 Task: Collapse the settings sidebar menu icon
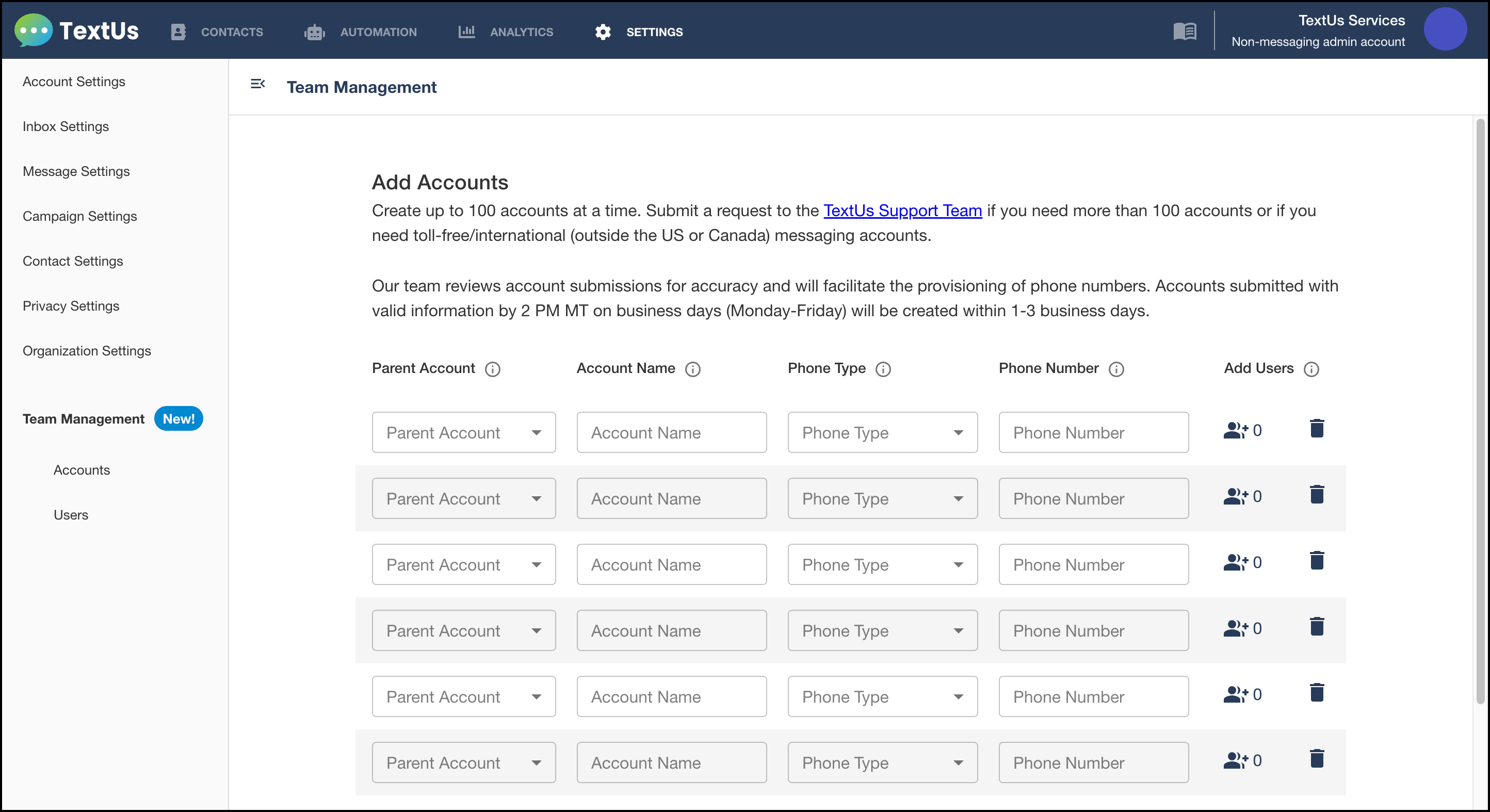(x=257, y=85)
